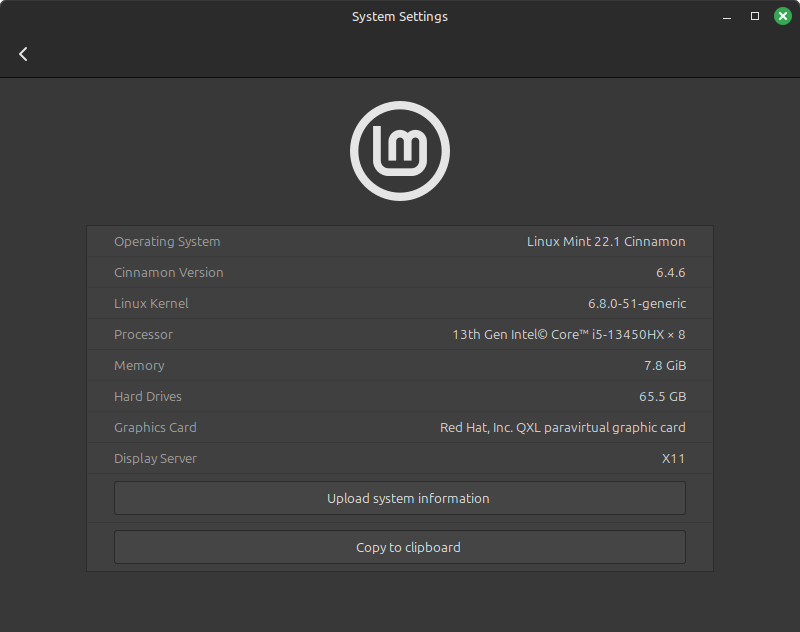
Task: Select the 13th Gen Intel Core processor value
Action: 568,334
